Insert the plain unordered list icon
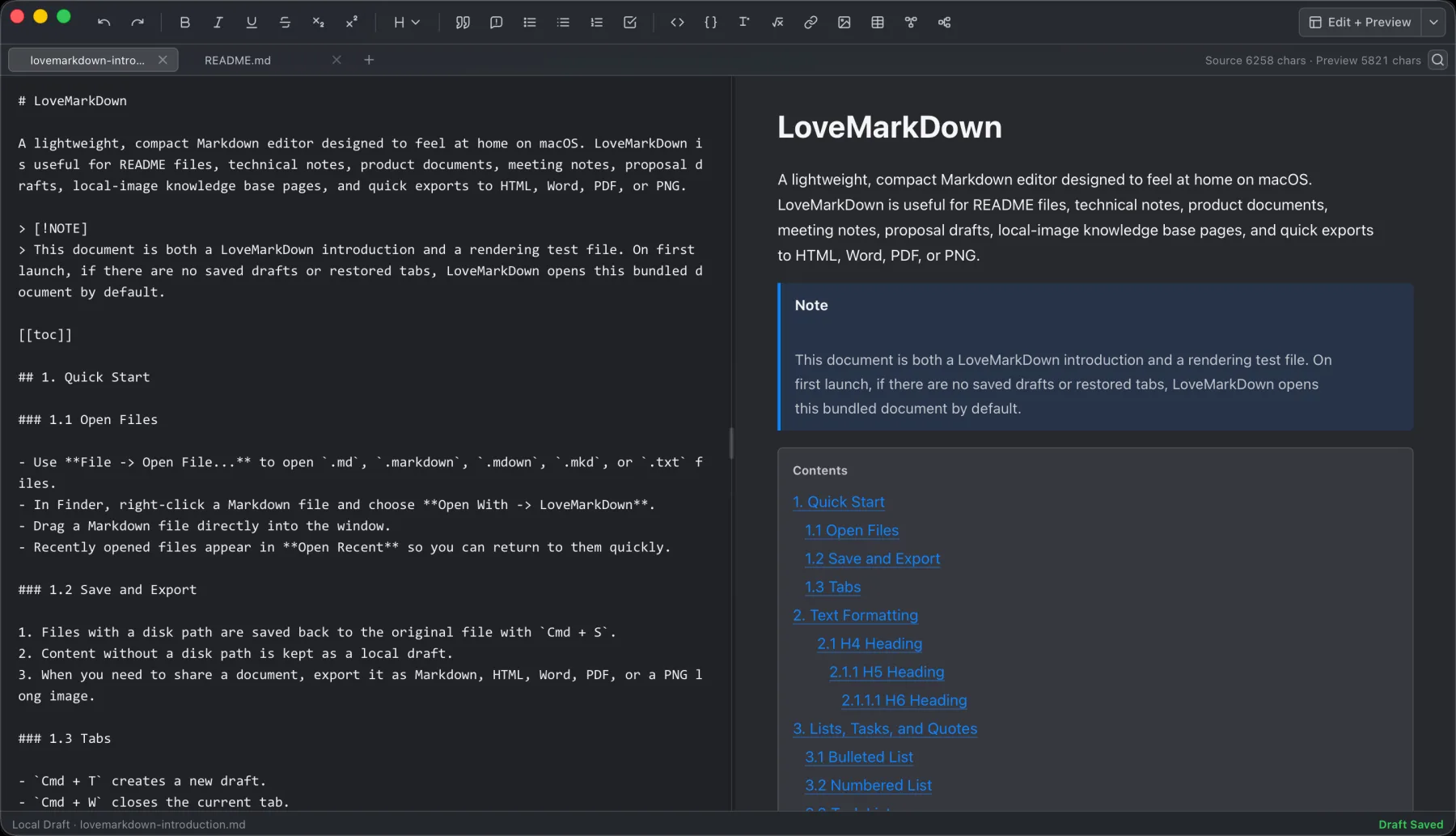Viewport: 1456px width, 836px height. click(x=563, y=23)
